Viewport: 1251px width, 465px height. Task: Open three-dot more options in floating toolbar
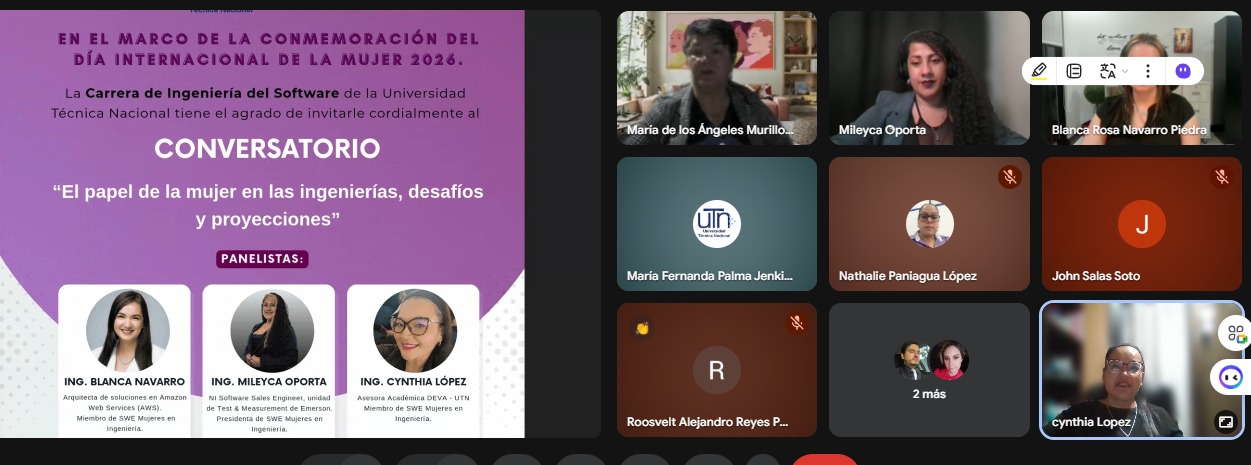(x=1148, y=71)
